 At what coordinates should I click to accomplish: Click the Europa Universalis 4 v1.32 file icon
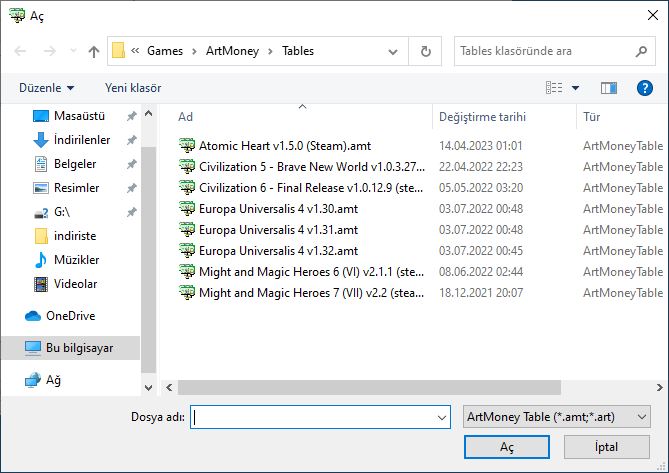[x=187, y=250]
